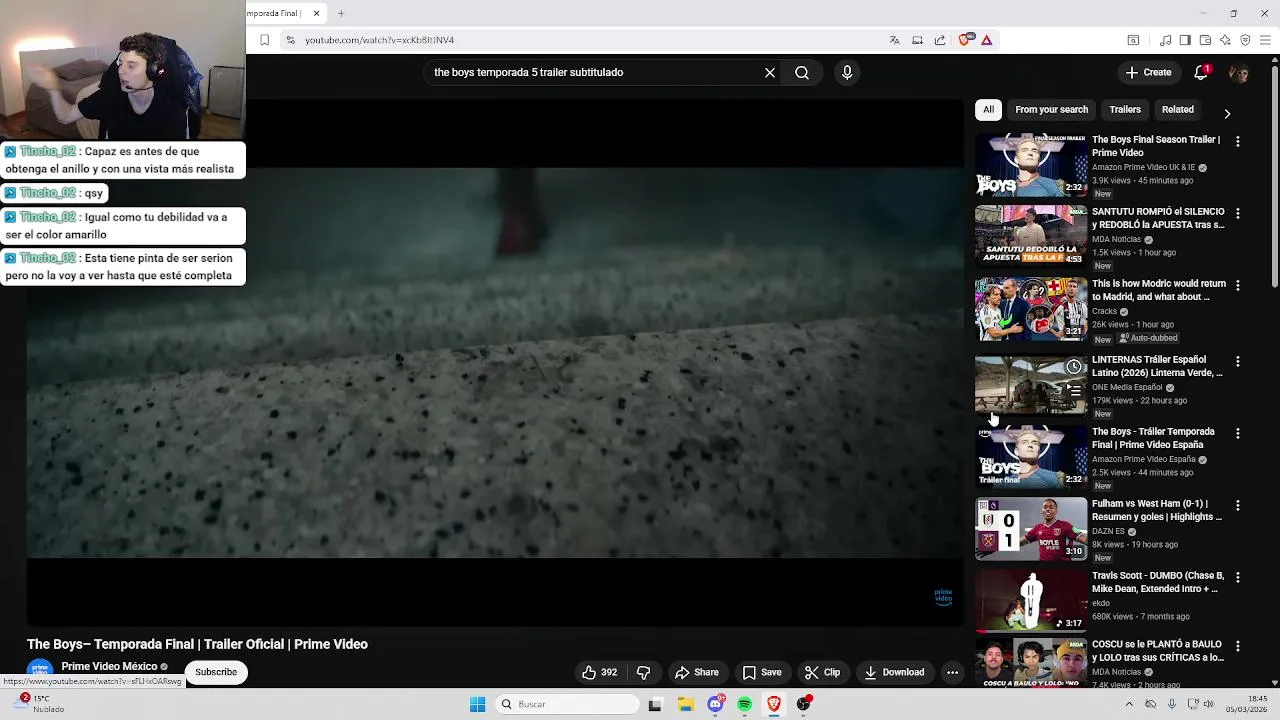This screenshot has width=1280, height=720.
Task: Download the video
Action: (x=895, y=672)
